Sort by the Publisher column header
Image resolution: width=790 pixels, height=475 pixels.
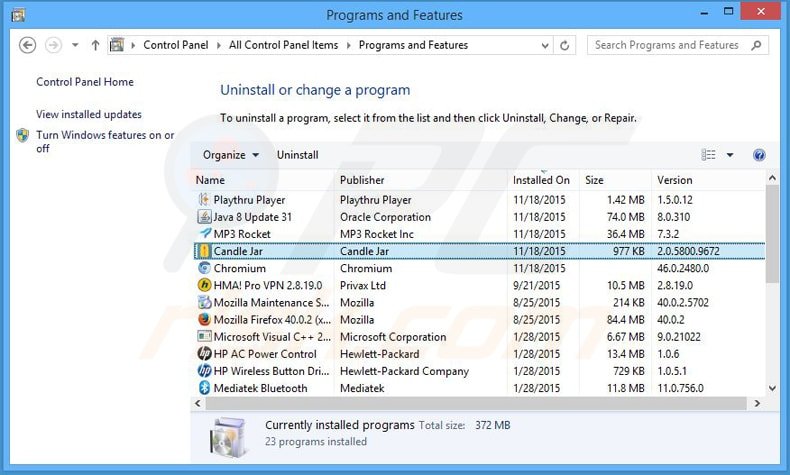pos(421,180)
